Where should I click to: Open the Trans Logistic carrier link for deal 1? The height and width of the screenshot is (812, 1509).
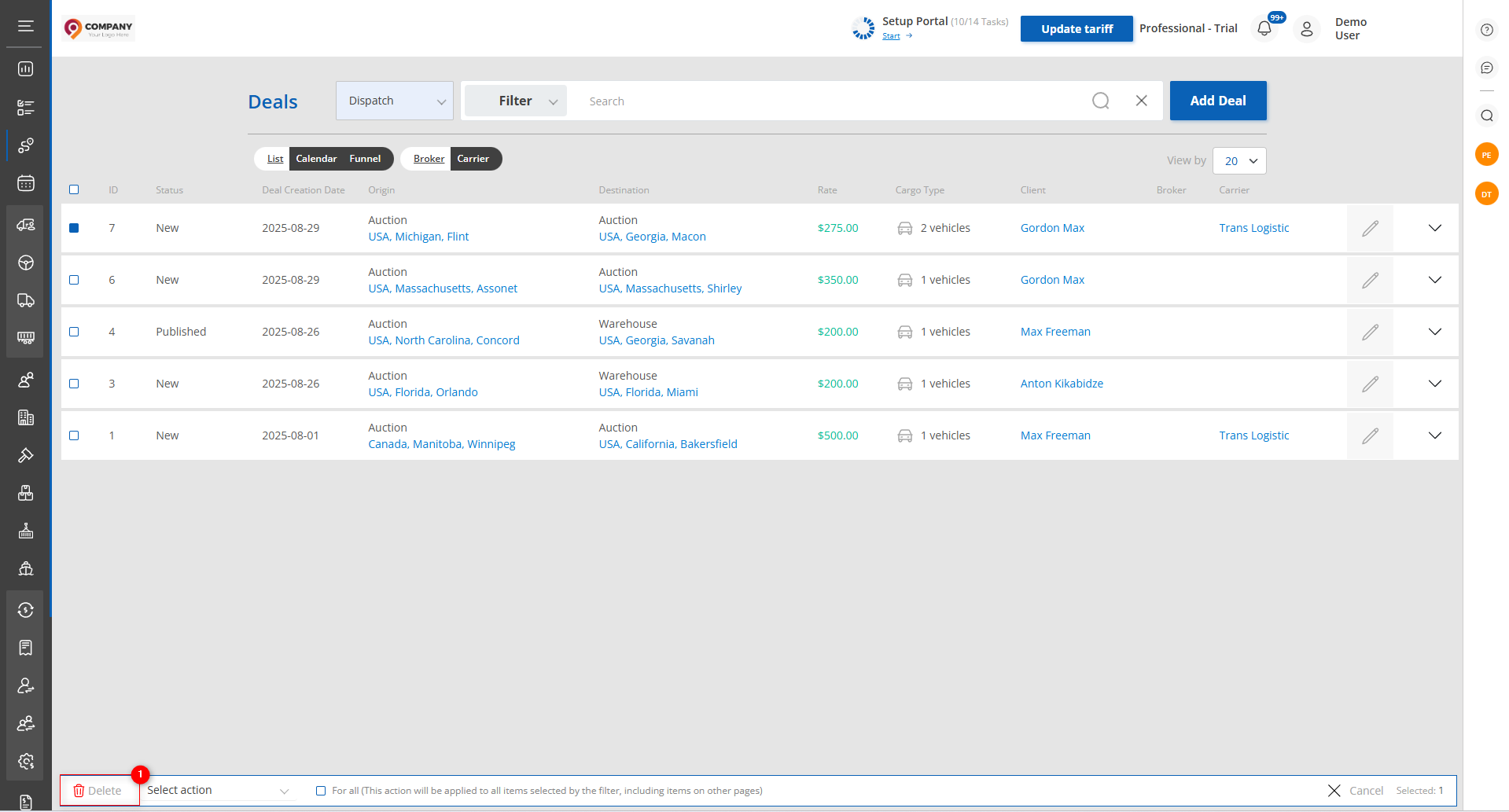coord(1253,436)
